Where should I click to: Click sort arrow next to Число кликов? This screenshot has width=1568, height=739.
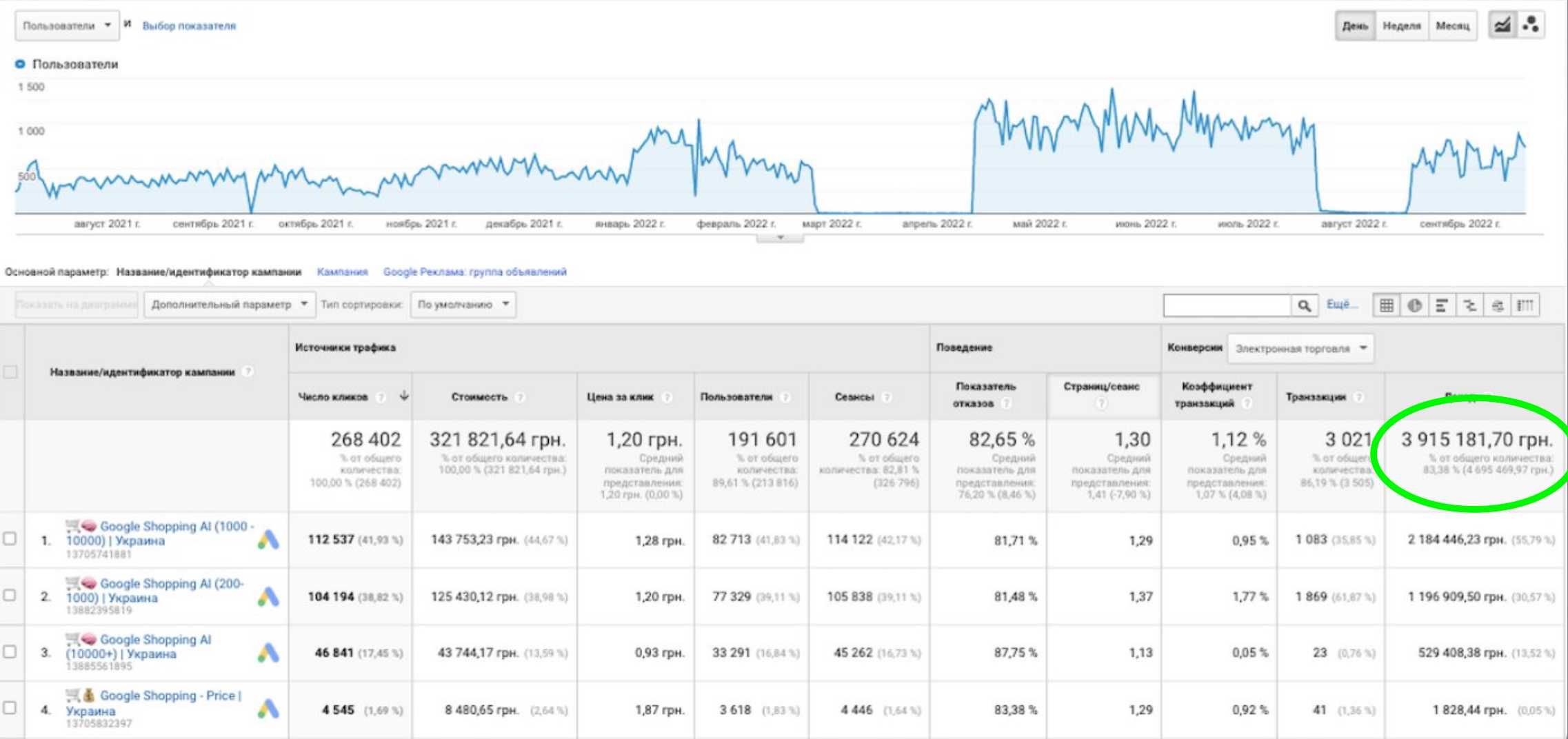click(x=404, y=396)
